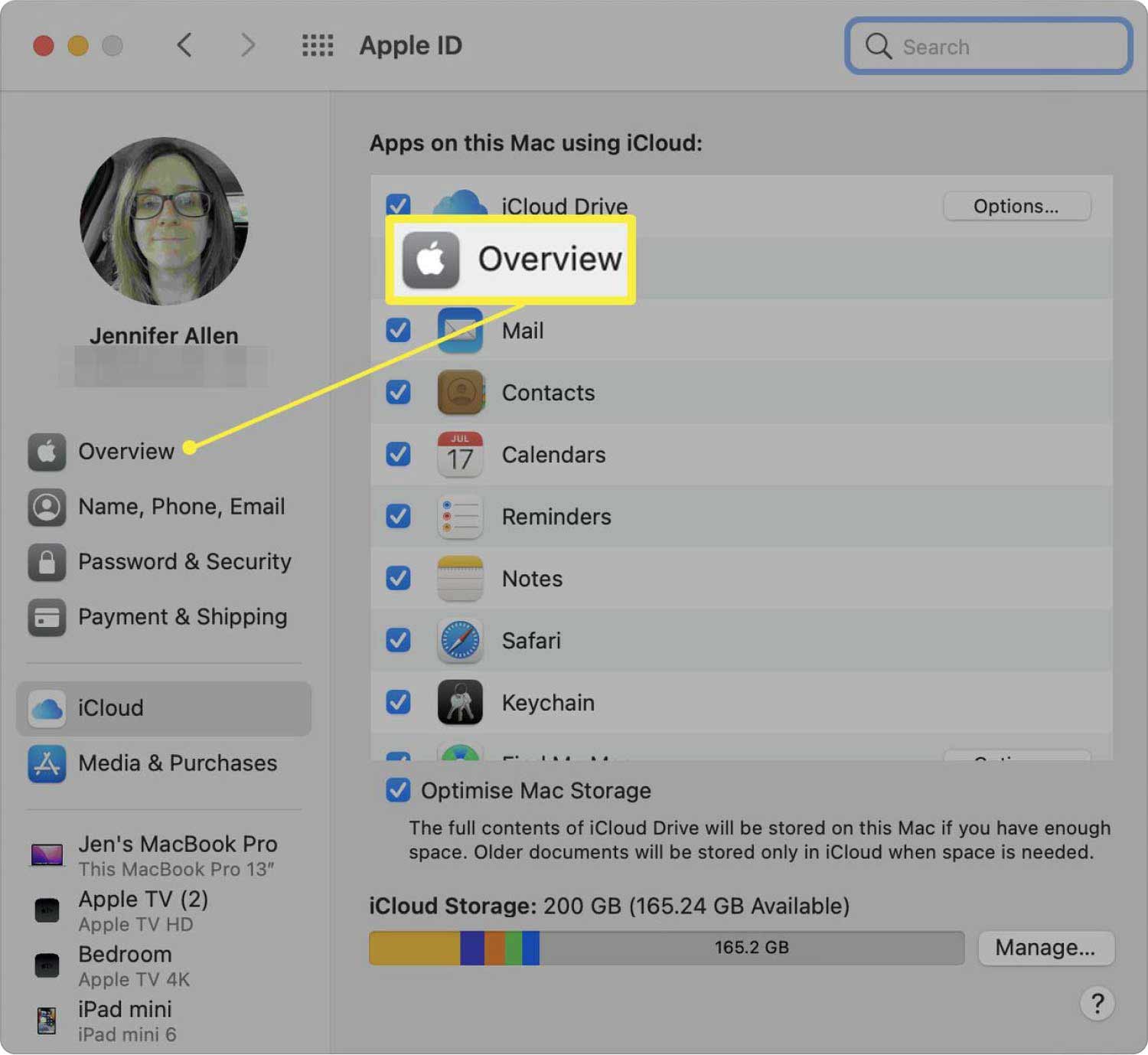Click the magnifying glass in search field
The height and width of the screenshot is (1055, 1148).
[x=878, y=46]
